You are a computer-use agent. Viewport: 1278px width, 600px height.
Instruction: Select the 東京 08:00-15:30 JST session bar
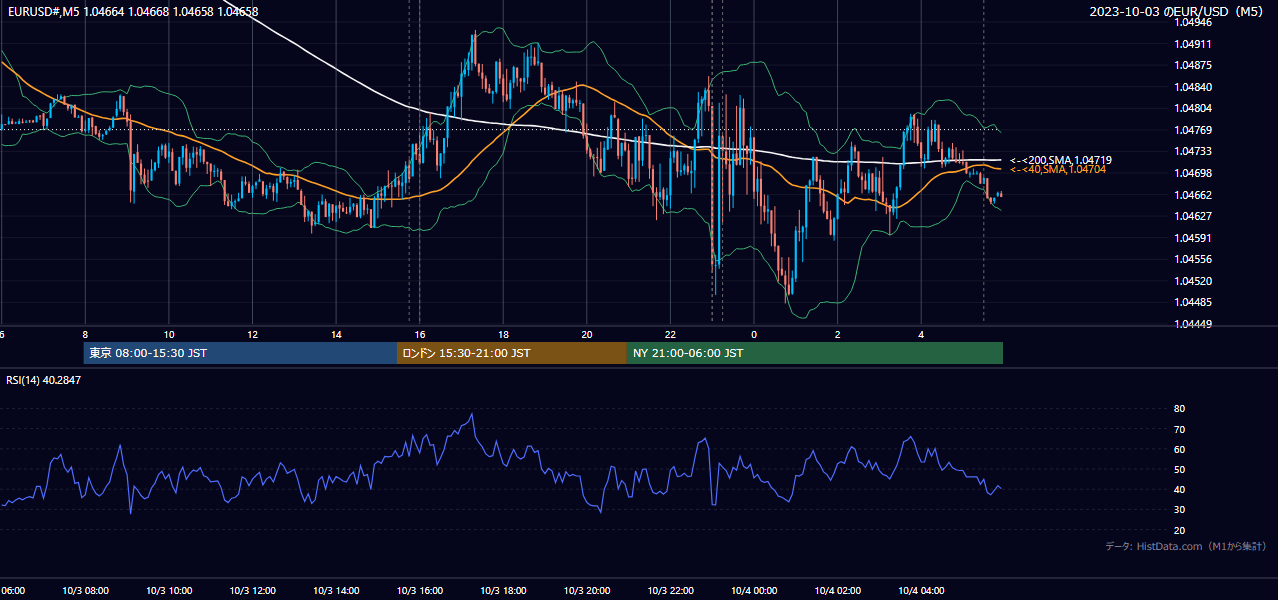coord(240,353)
